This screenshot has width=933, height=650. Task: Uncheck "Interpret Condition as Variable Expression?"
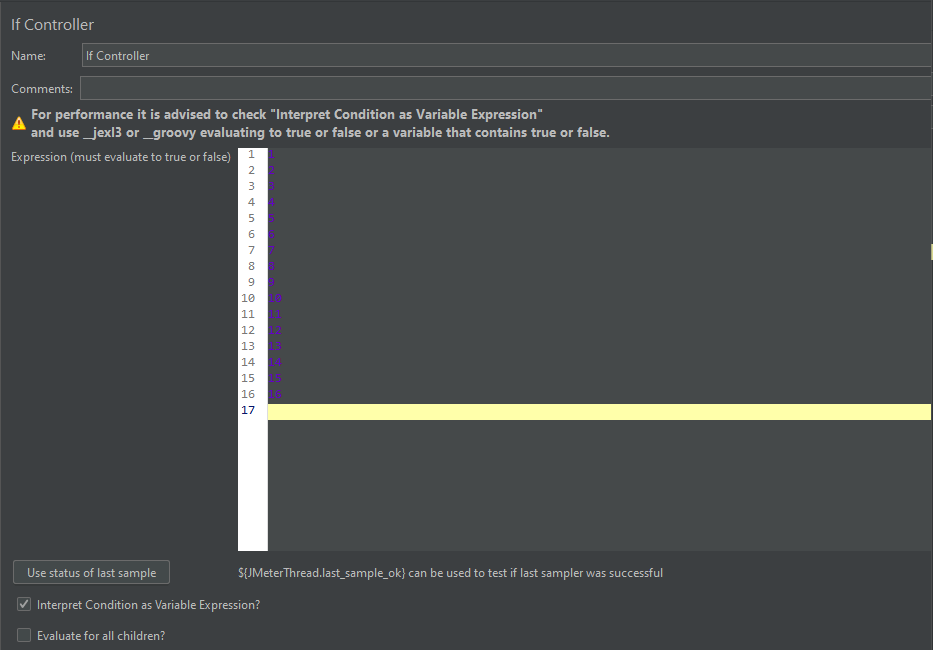pos(24,605)
